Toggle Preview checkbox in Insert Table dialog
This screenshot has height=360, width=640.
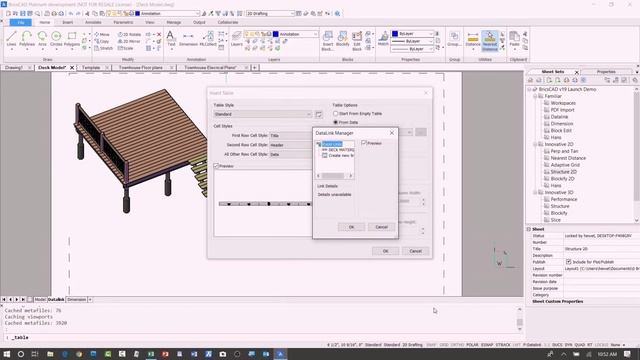216,166
